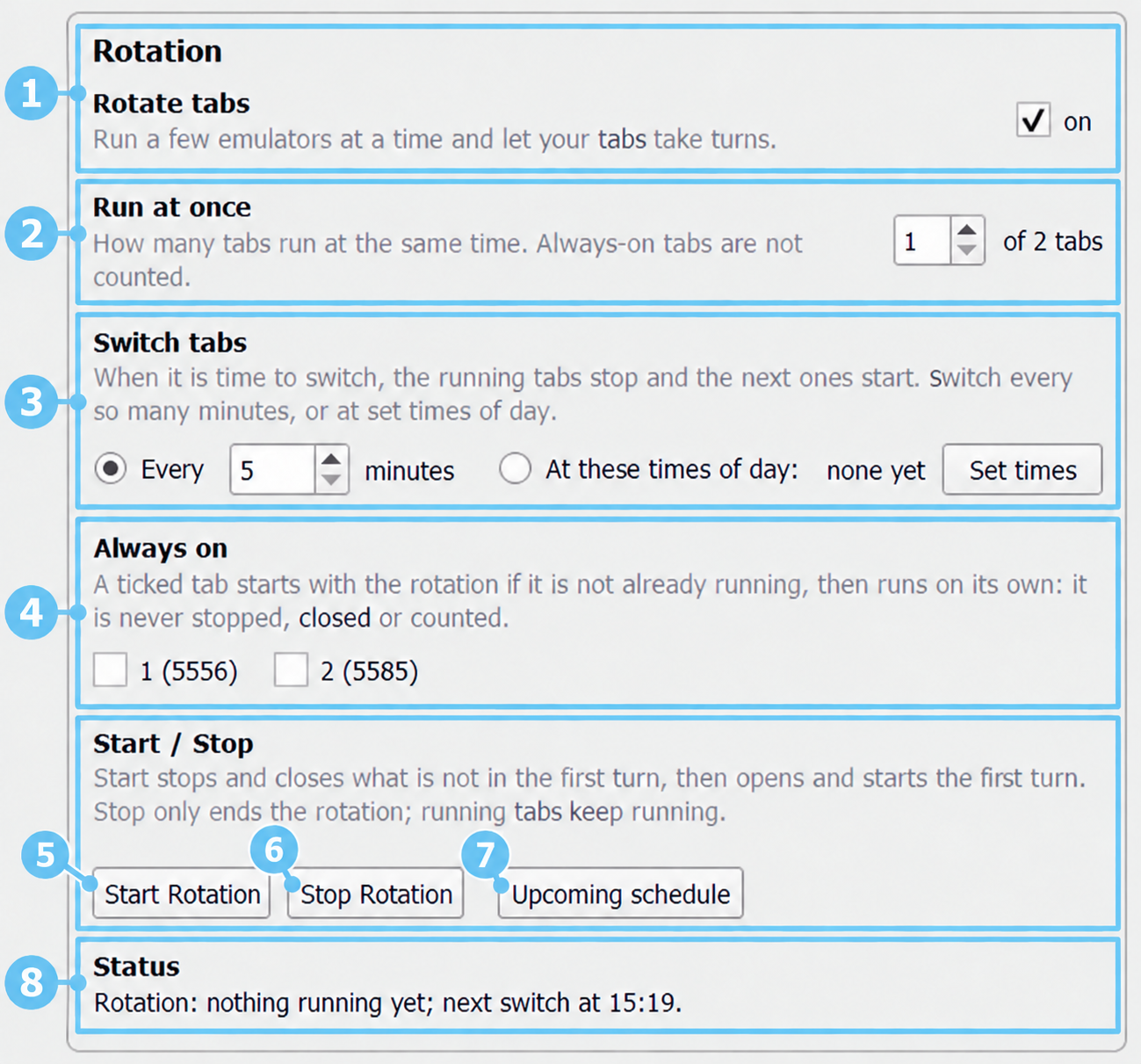Image resolution: width=1141 pixels, height=1064 pixels.
Task: Click the "none yet" times text
Action: coord(876,471)
